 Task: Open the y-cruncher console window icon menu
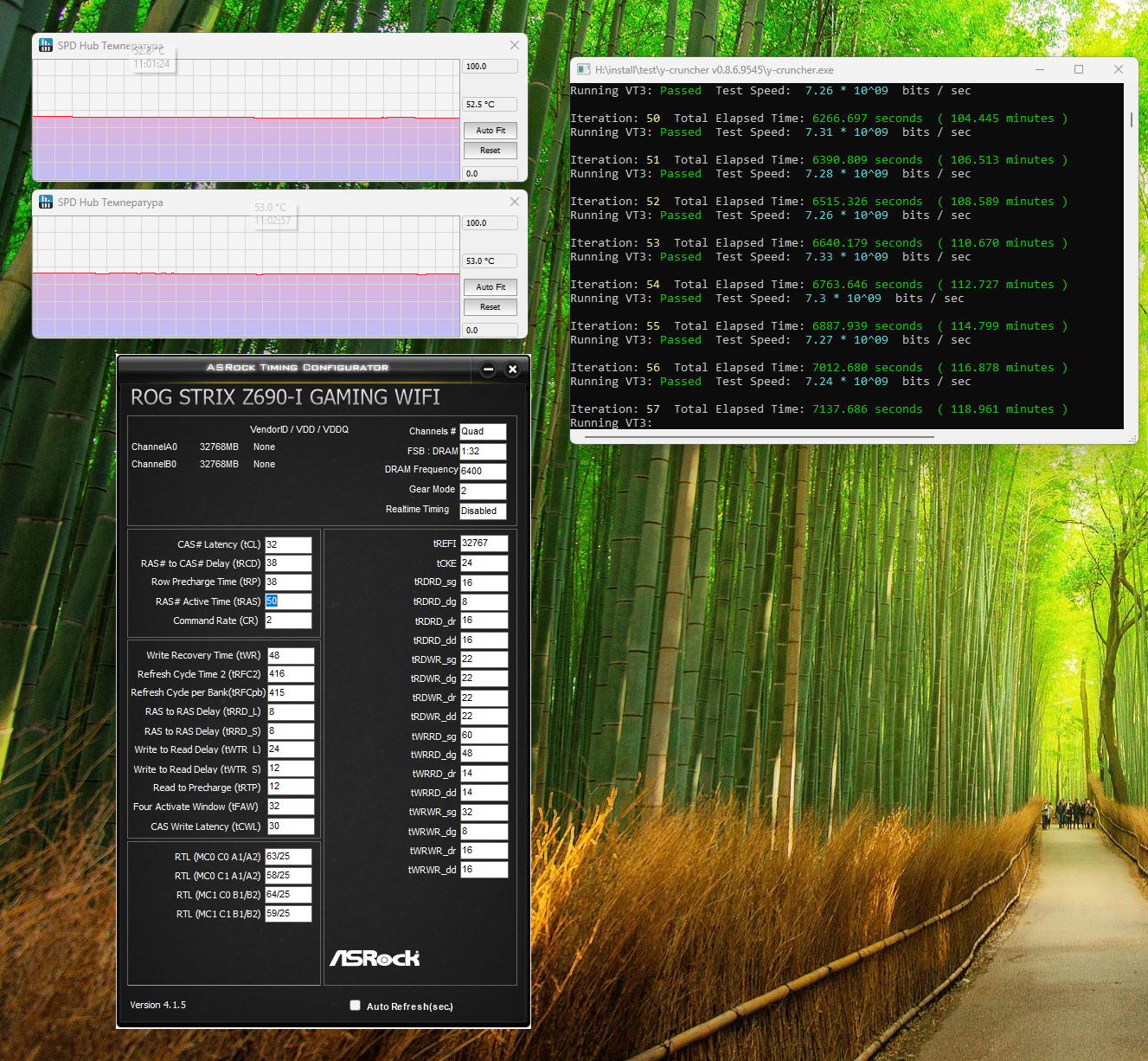click(584, 69)
